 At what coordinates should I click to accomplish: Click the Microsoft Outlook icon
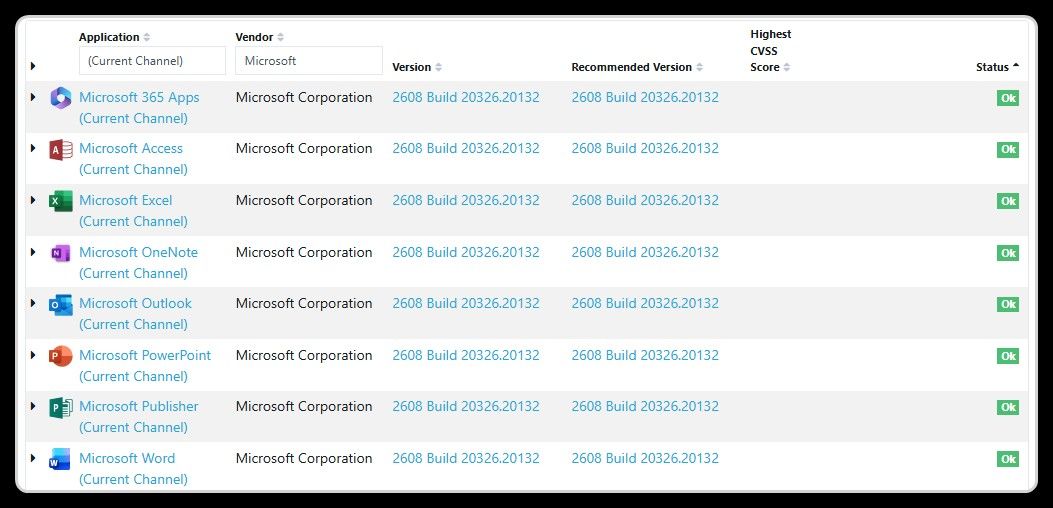(x=60, y=304)
